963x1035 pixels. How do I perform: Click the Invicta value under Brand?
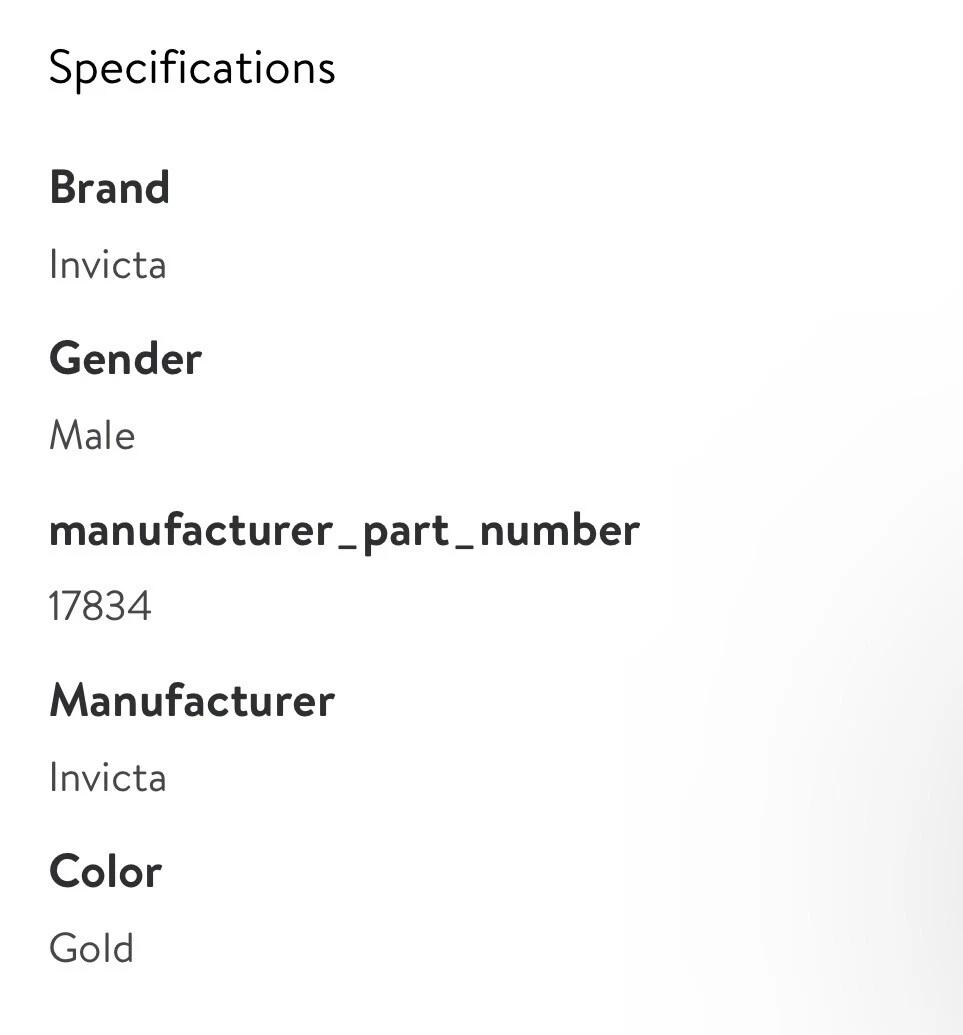pyautogui.click(x=107, y=265)
